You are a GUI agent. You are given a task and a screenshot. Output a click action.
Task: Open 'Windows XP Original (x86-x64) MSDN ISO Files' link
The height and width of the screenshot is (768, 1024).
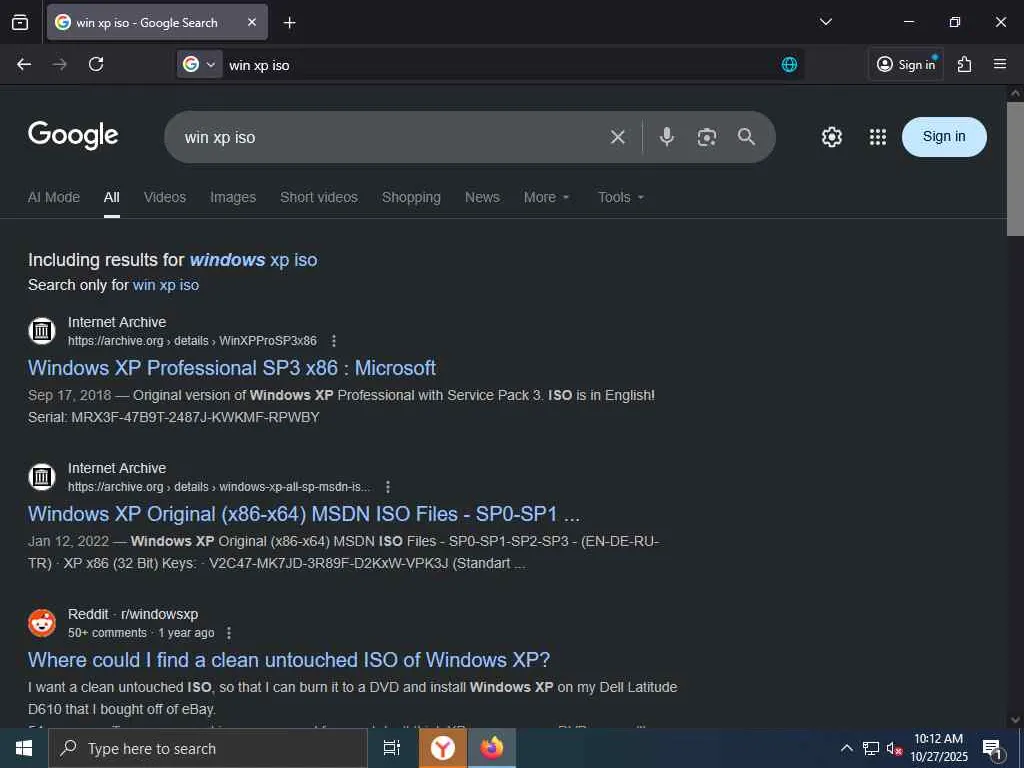[x=304, y=514]
